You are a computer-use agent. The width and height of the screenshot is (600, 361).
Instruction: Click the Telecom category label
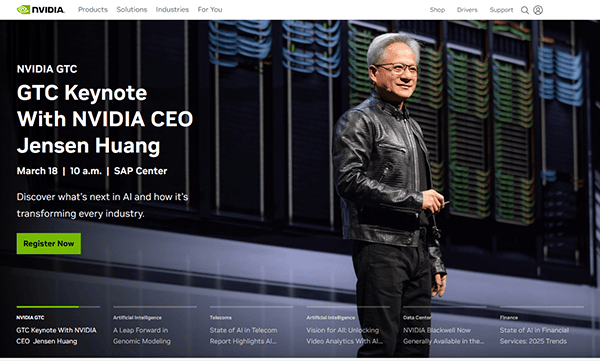coord(220,317)
